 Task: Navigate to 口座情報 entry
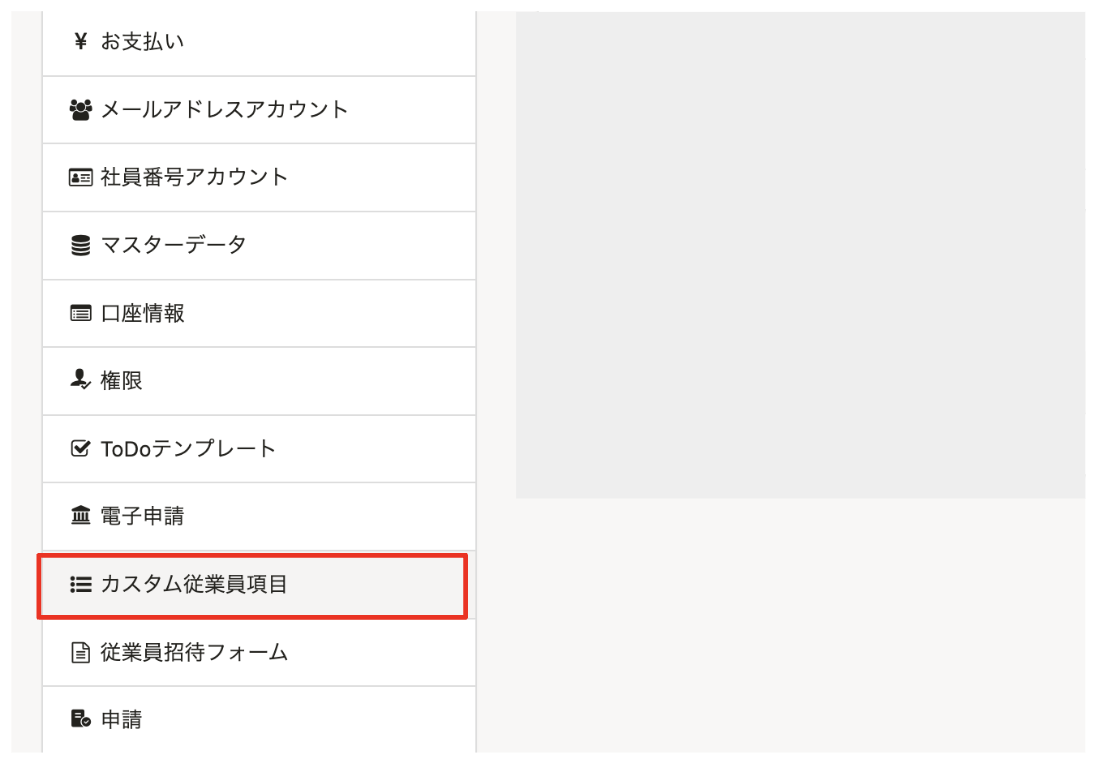coord(142,314)
